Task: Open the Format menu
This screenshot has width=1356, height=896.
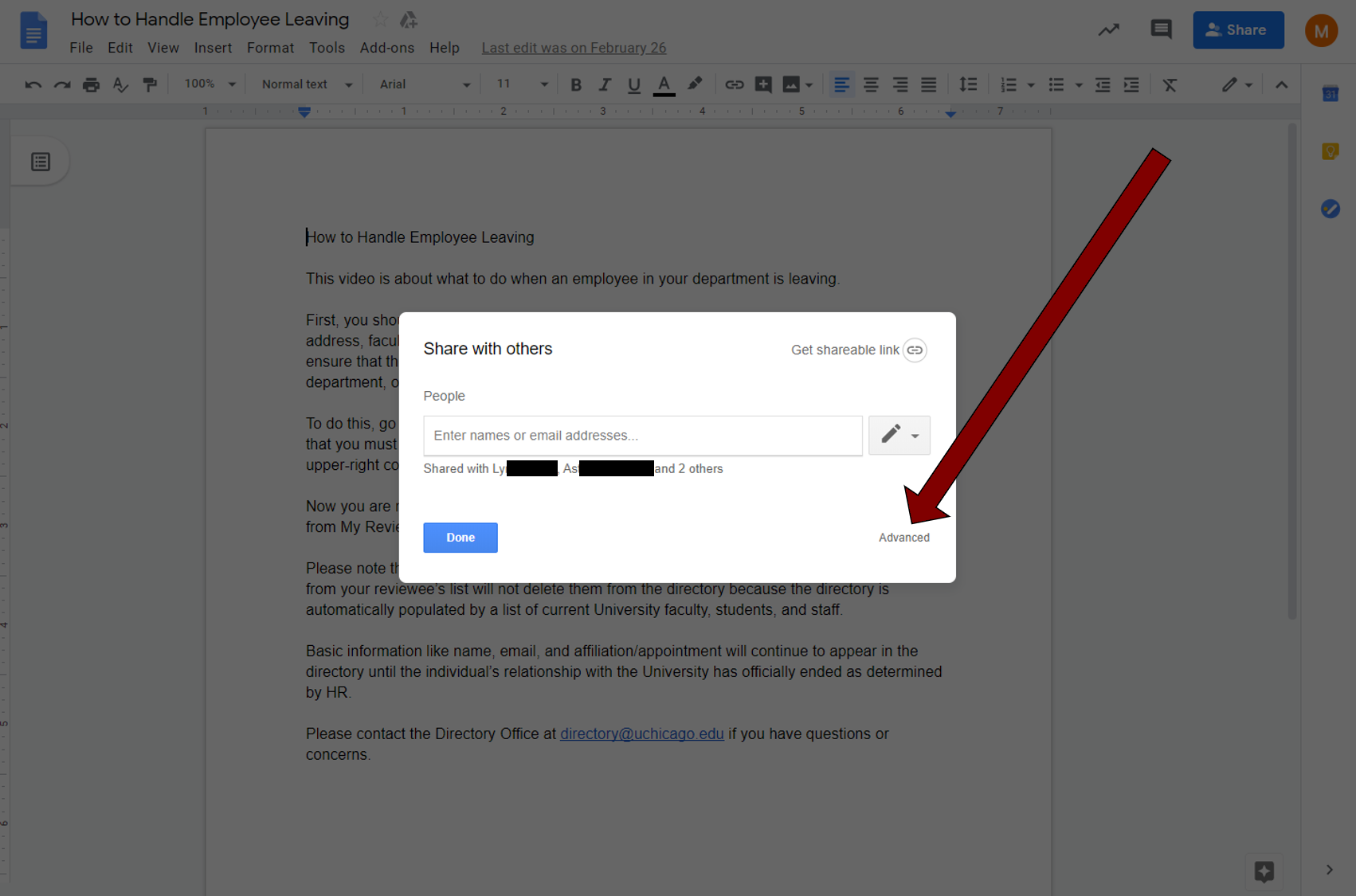Action: pos(270,48)
